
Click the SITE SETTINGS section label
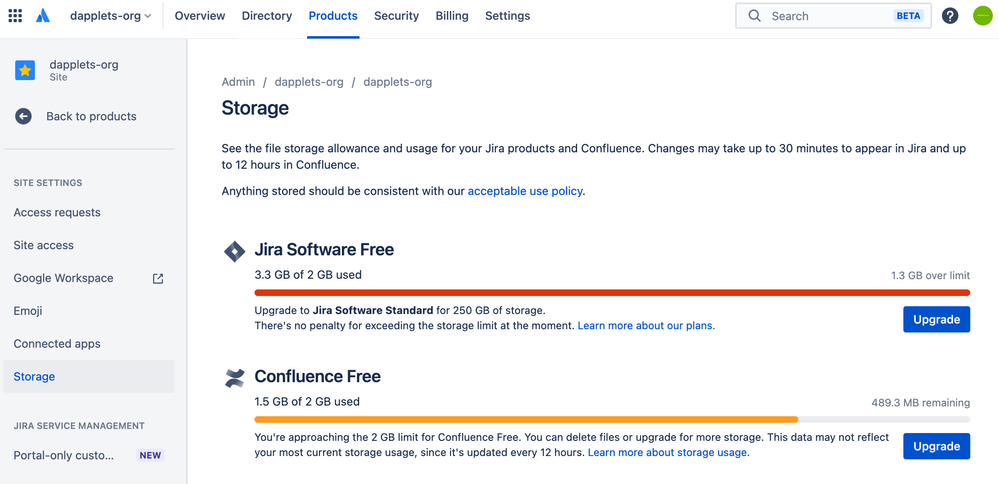click(48, 183)
